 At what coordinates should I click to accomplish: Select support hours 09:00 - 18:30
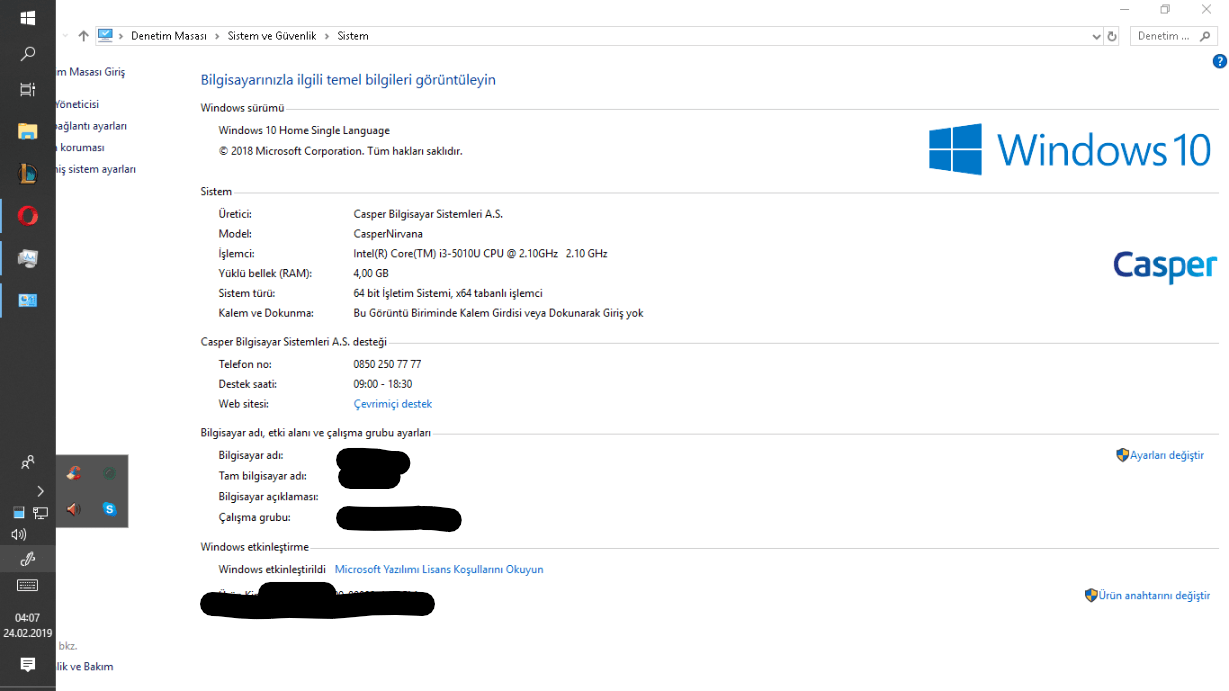[x=383, y=384]
